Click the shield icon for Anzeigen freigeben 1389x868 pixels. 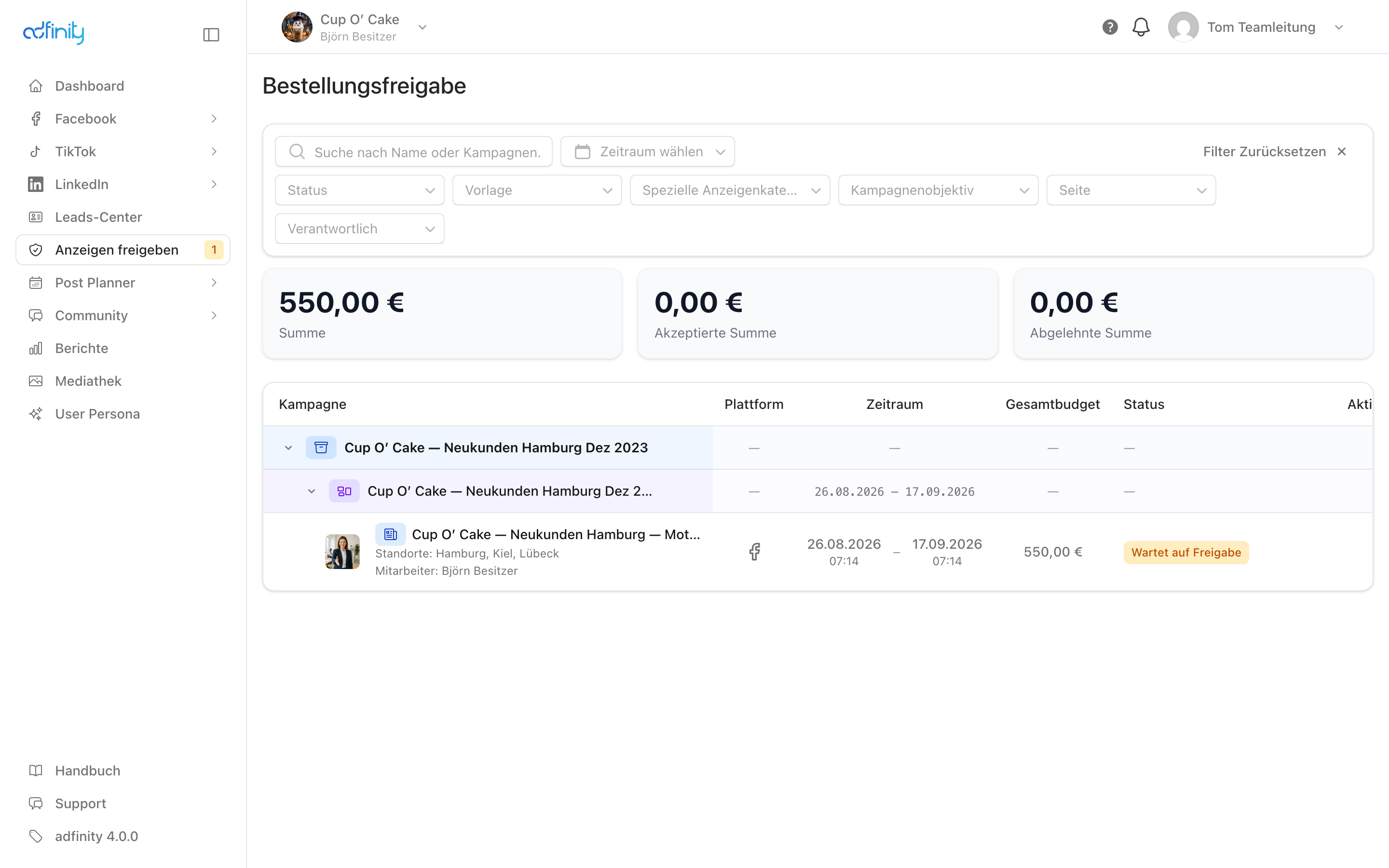pos(36,249)
